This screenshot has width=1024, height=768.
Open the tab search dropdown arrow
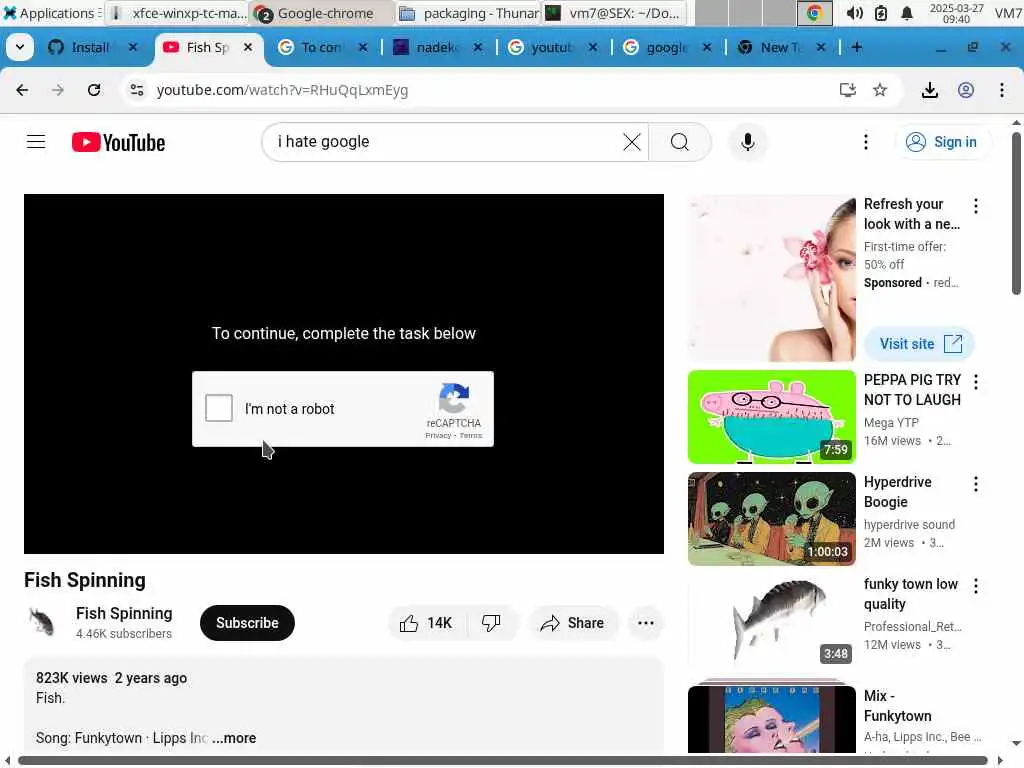coord(20,47)
